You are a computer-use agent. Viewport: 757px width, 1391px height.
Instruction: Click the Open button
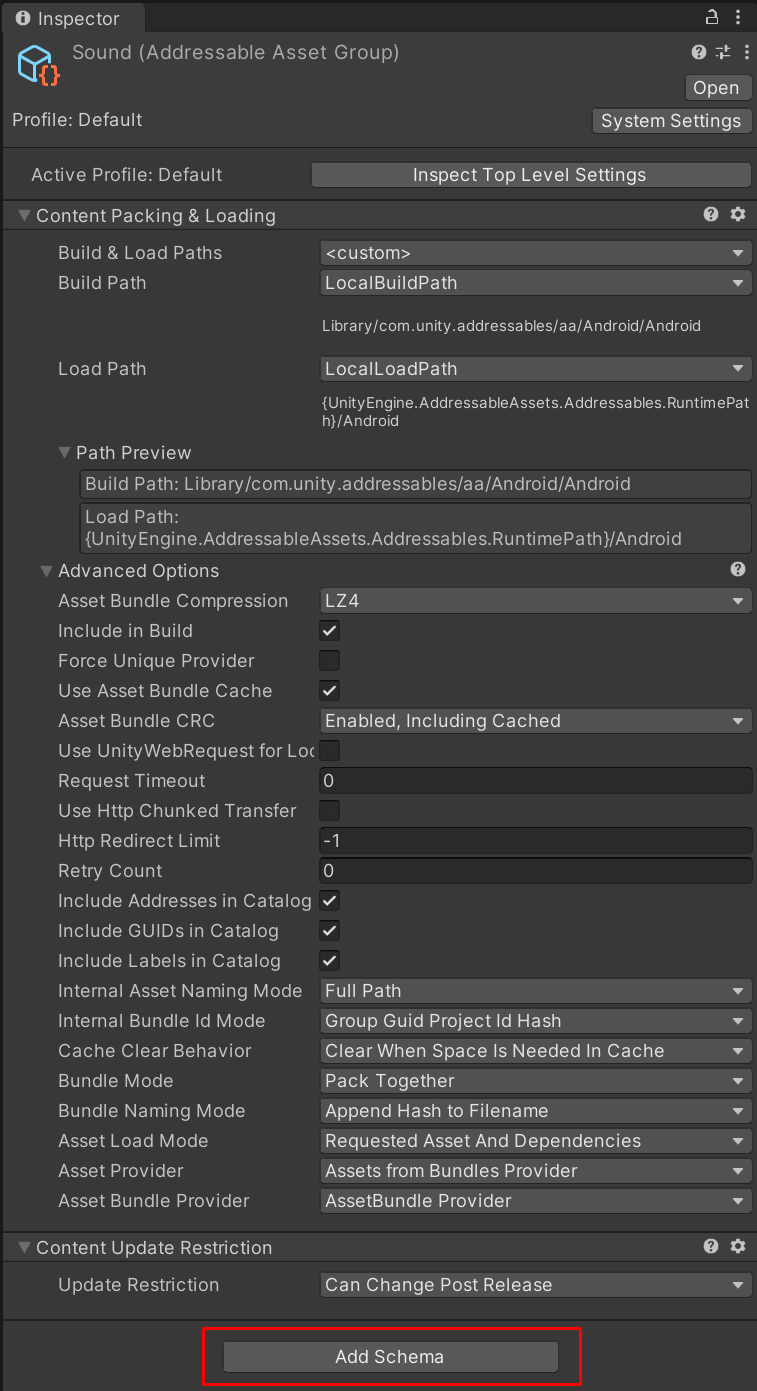tap(716, 88)
